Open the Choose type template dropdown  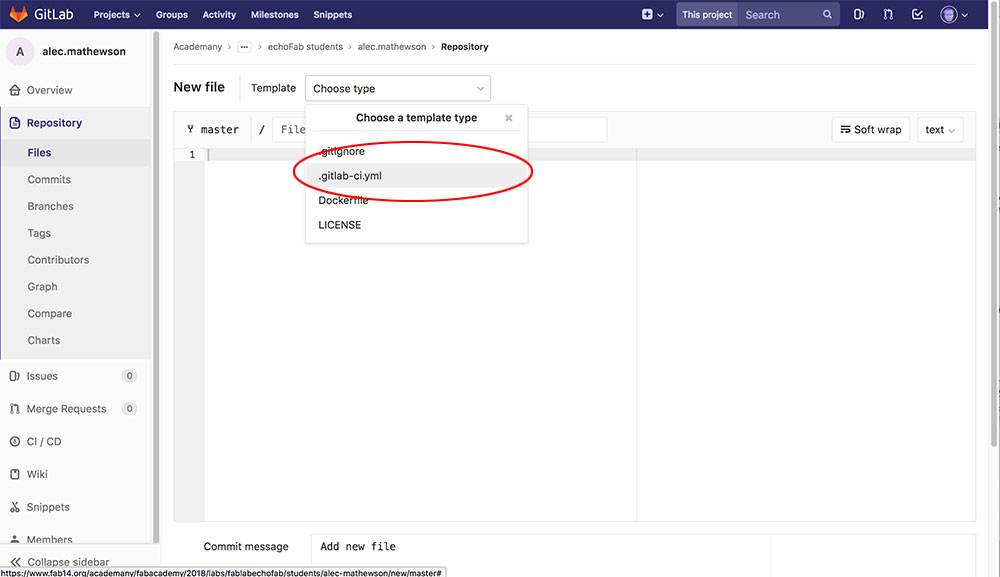click(398, 88)
